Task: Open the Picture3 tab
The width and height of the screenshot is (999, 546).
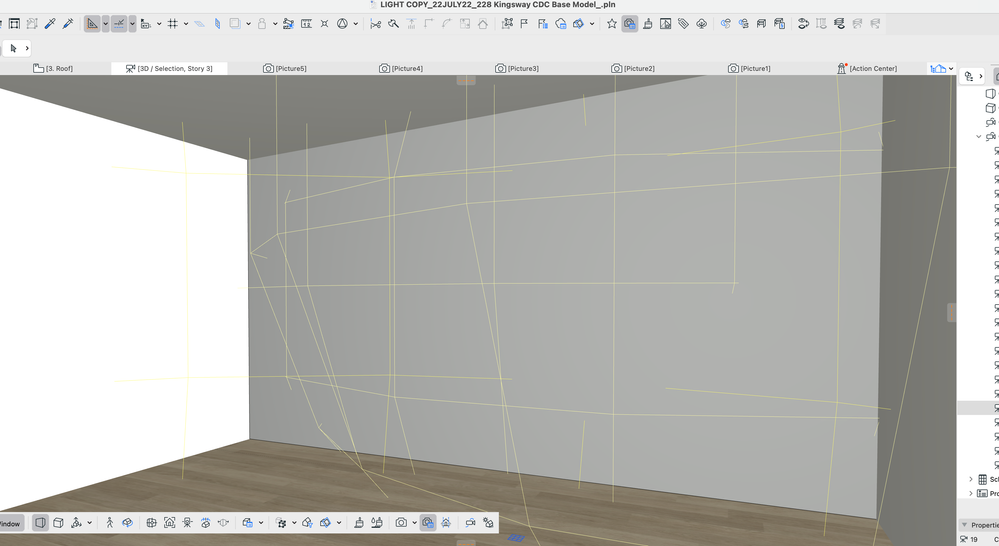Action: (517, 68)
